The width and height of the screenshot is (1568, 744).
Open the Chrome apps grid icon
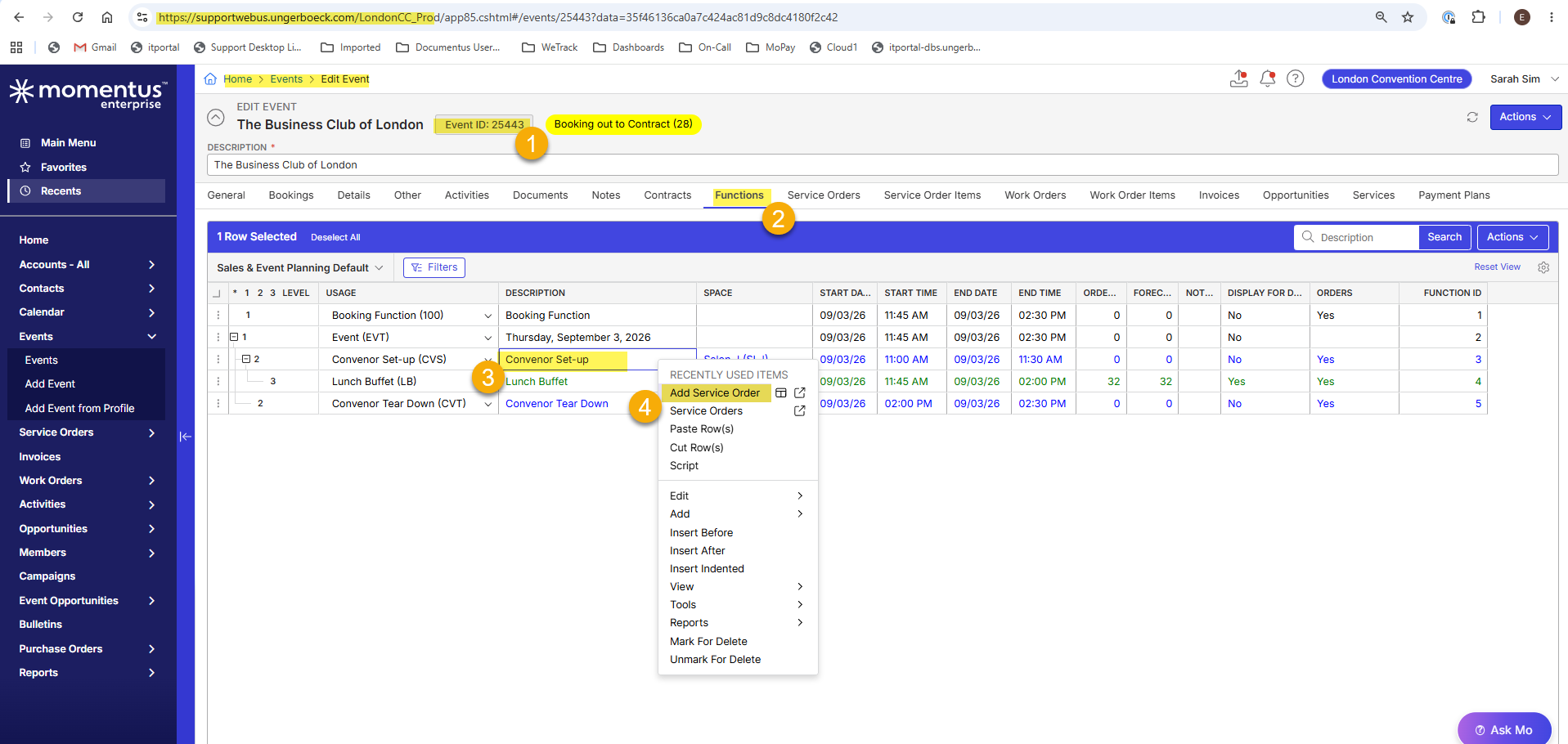pyautogui.click(x=16, y=47)
